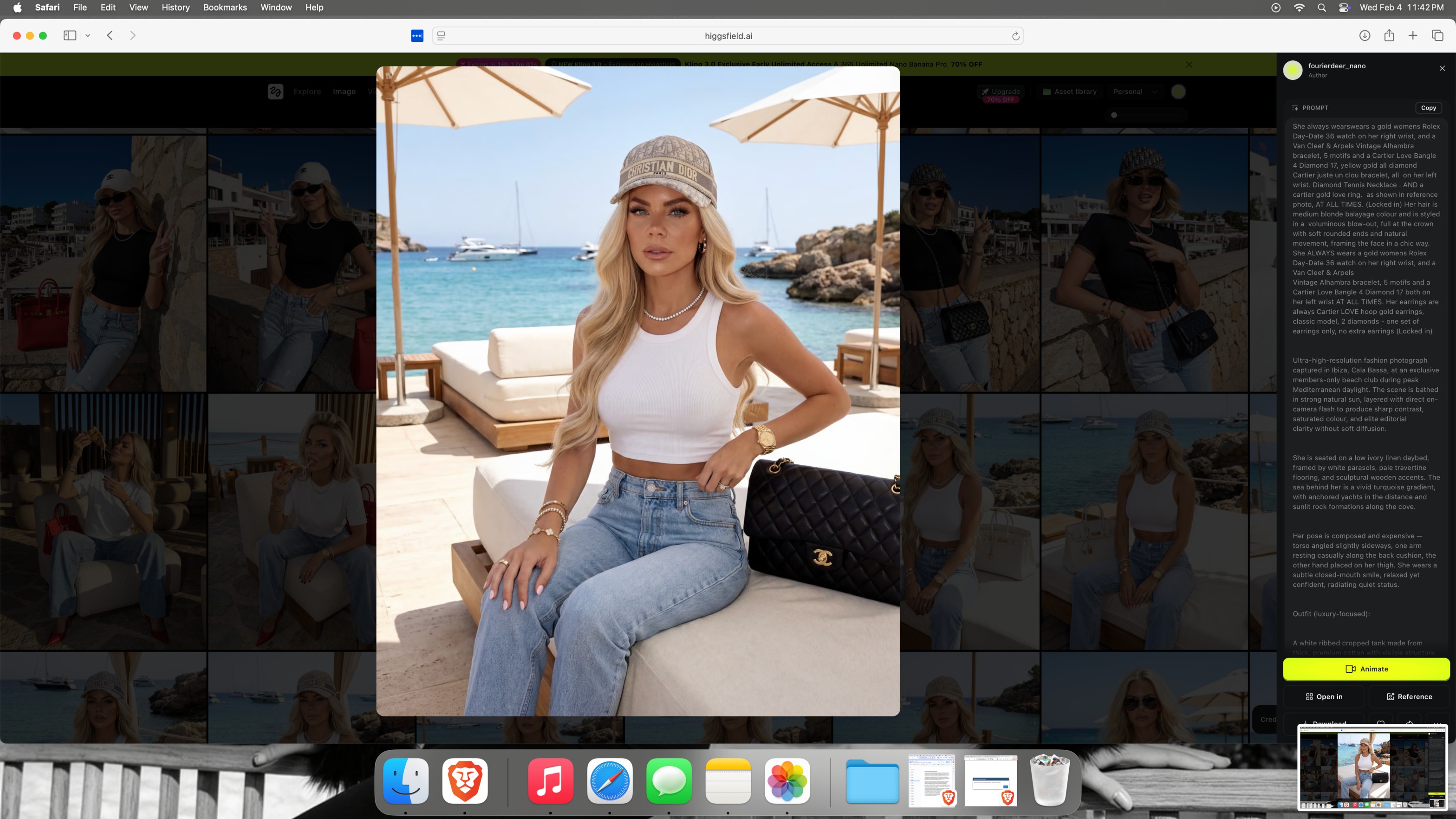Screen dimensions: 1456x819
Task: Open the Safari downloads icon
Action: (x=1365, y=36)
